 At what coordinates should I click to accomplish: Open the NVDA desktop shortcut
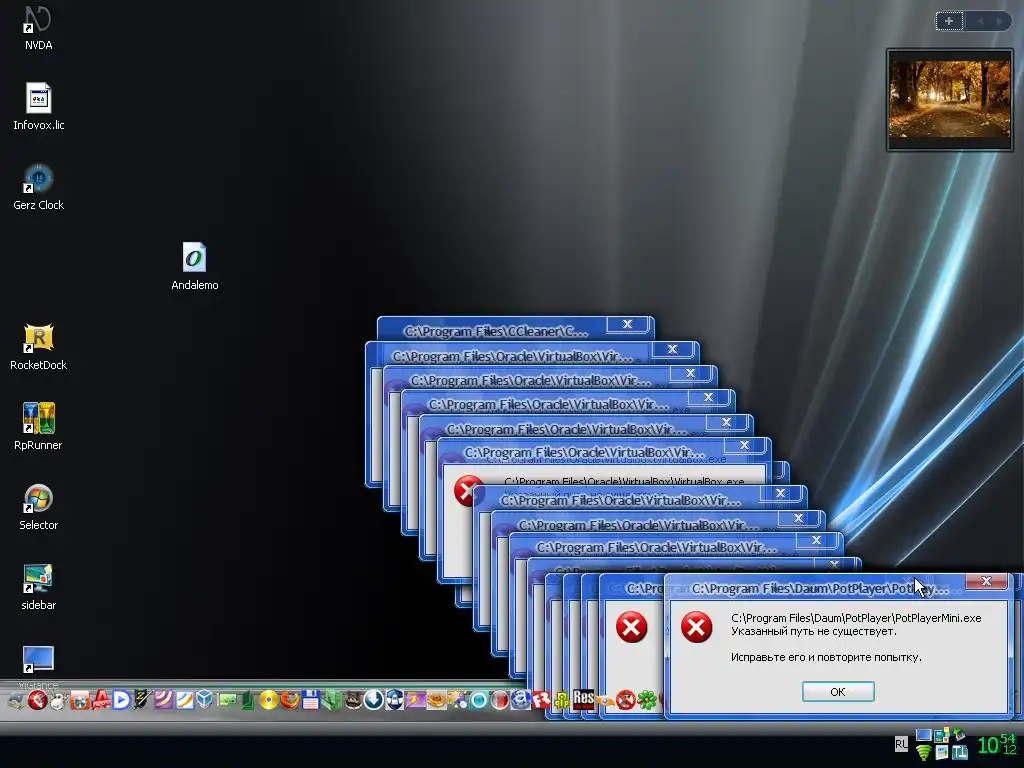(x=38, y=28)
